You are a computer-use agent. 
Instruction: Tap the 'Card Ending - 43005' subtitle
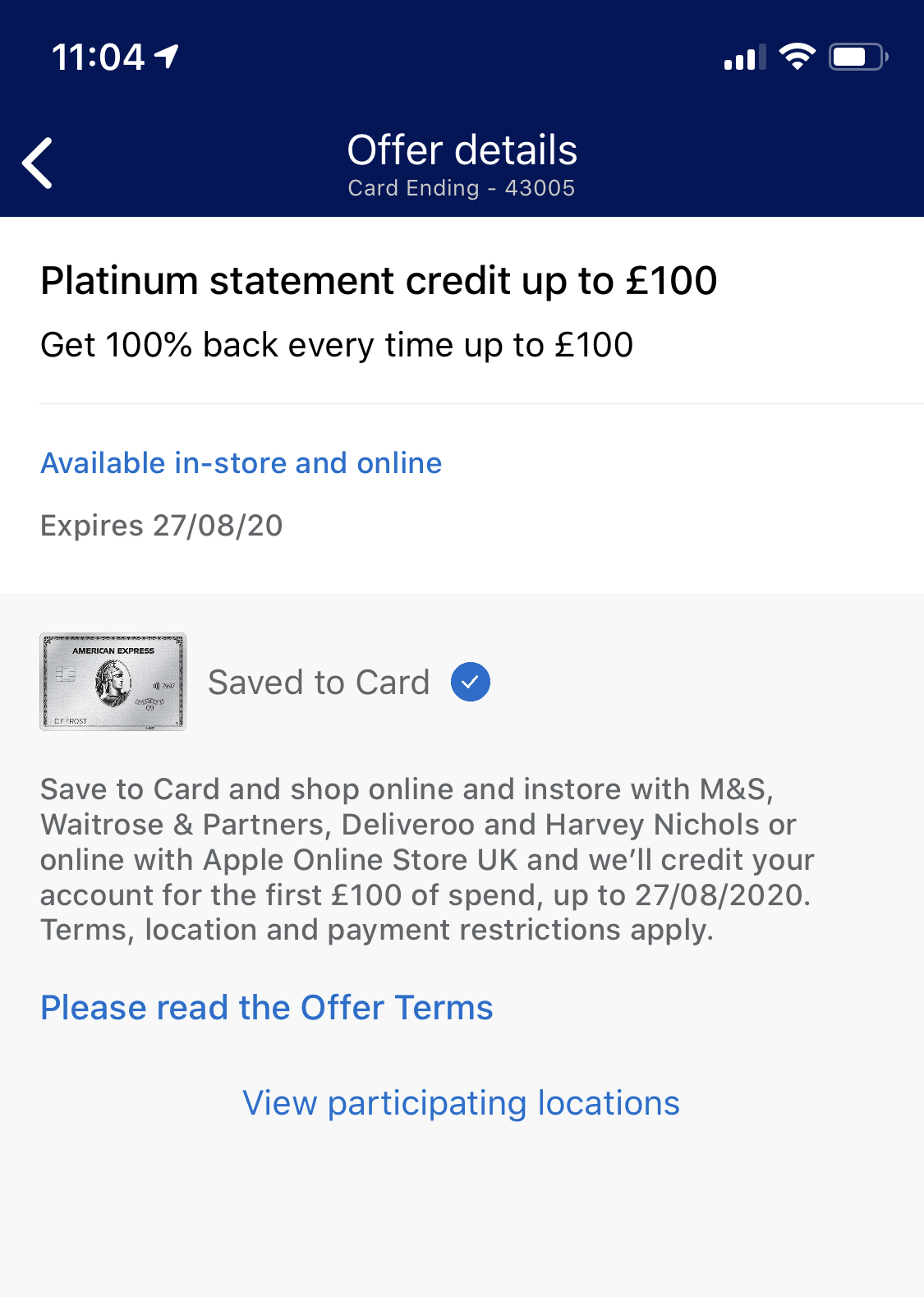coord(462,188)
